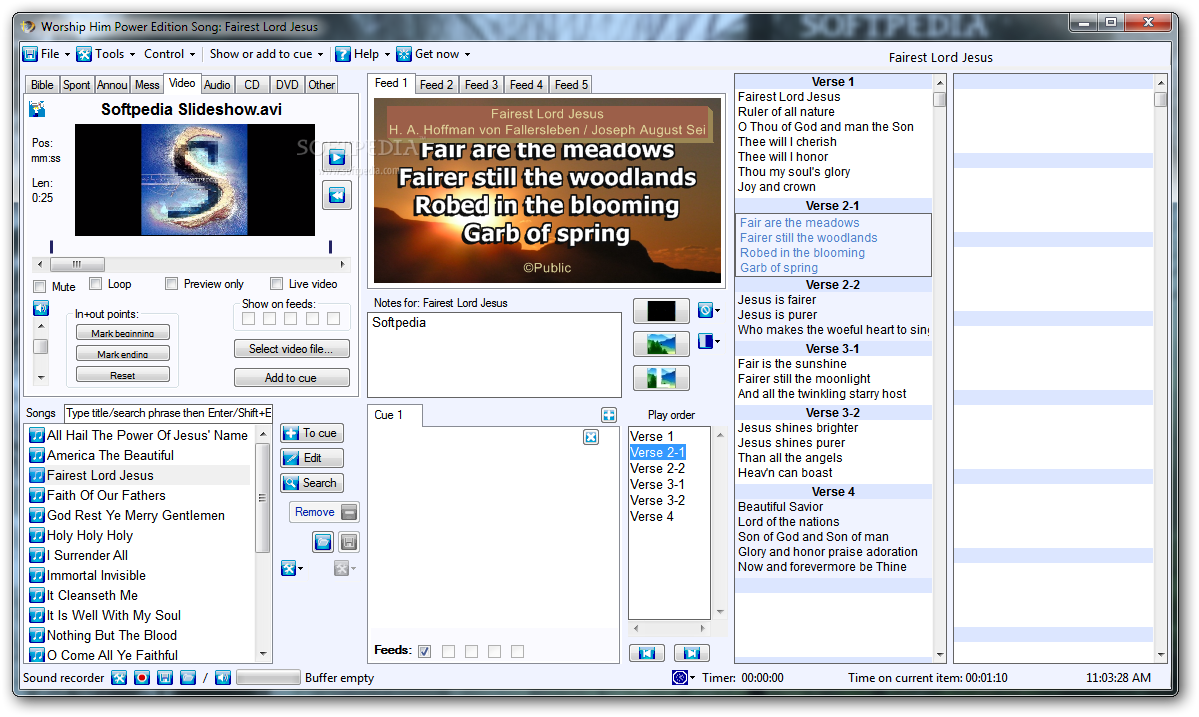The image size is (1199, 717).
Task: Enable the Loop checkbox
Action: tap(96, 284)
